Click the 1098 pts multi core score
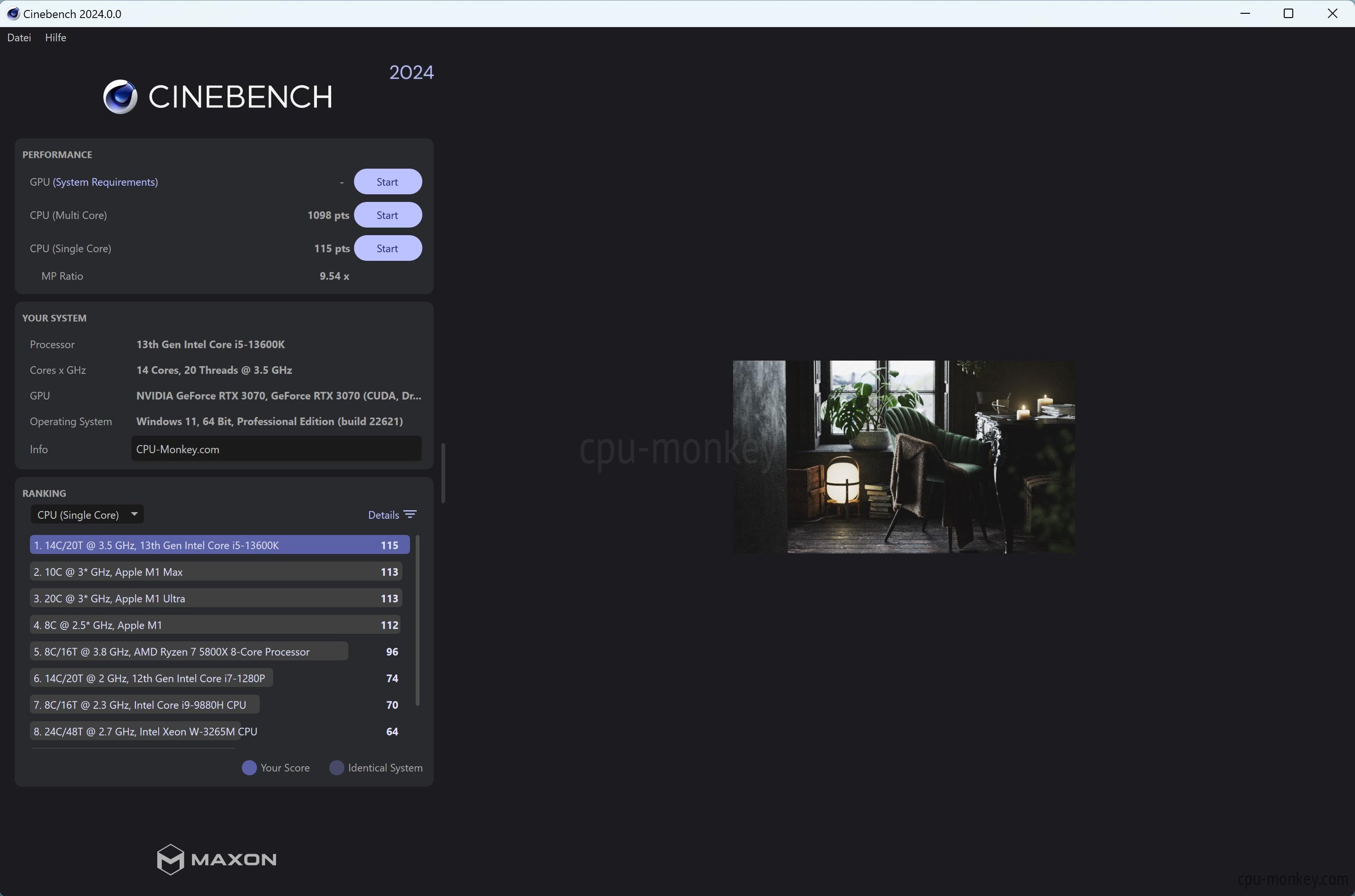Screen dimensions: 1355x896 [x=328, y=215]
